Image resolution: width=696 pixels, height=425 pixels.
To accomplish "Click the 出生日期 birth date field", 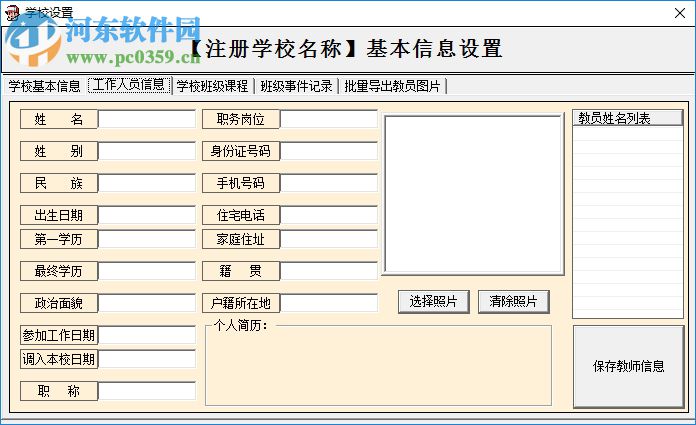I will (146, 215).
